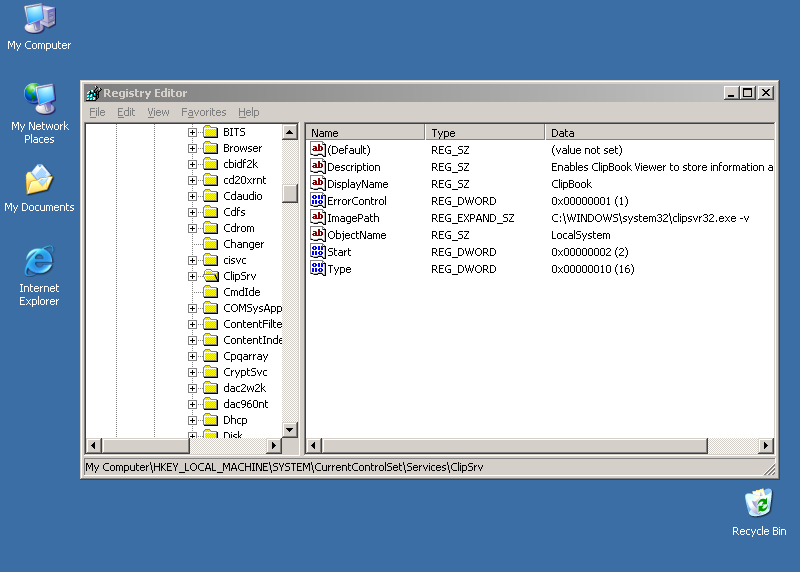Click the Registry Editor title bar icon
The image size is (800, 572).
point(93,93)
